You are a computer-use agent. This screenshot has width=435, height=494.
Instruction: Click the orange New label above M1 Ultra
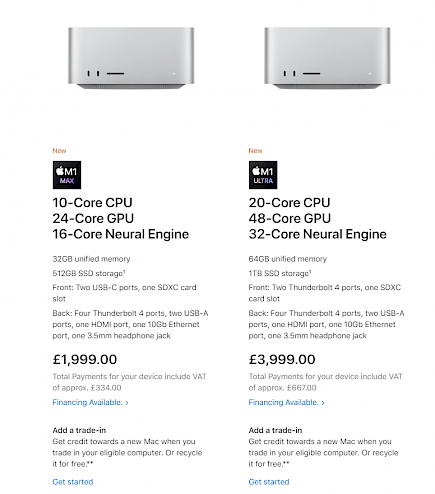point(255,151)
